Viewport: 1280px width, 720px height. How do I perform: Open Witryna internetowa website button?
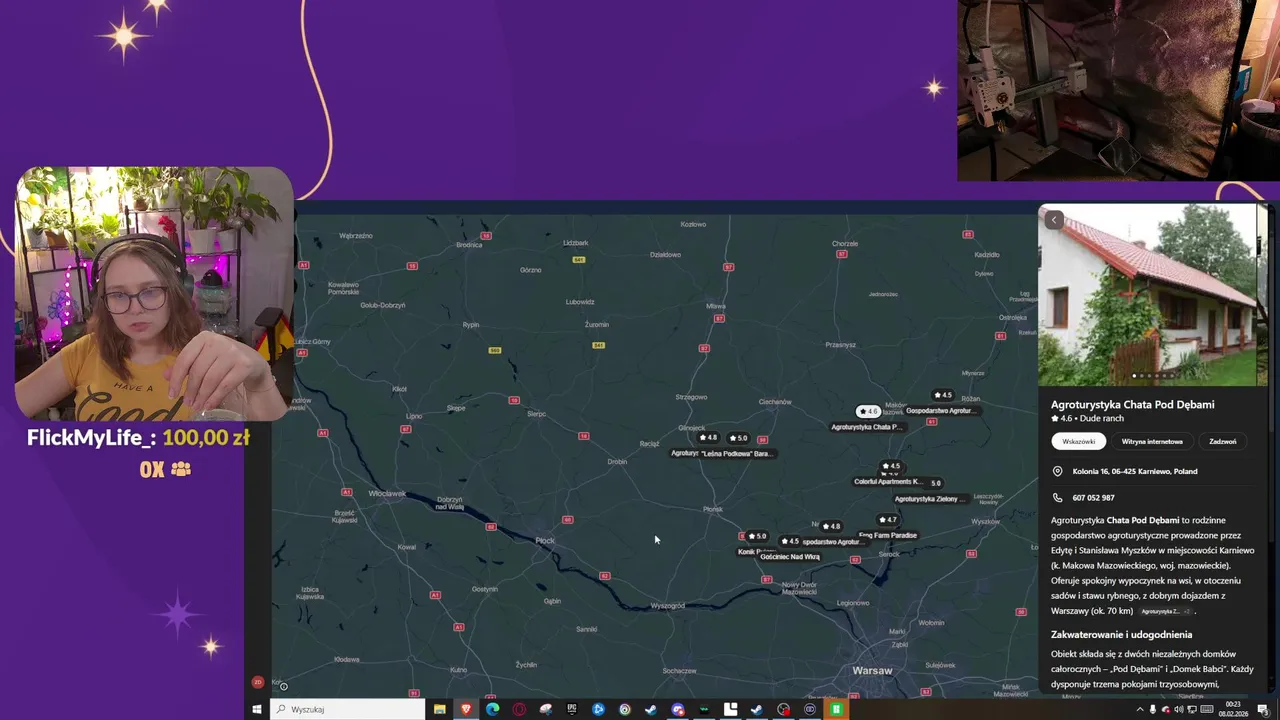tap(1152, 441)
